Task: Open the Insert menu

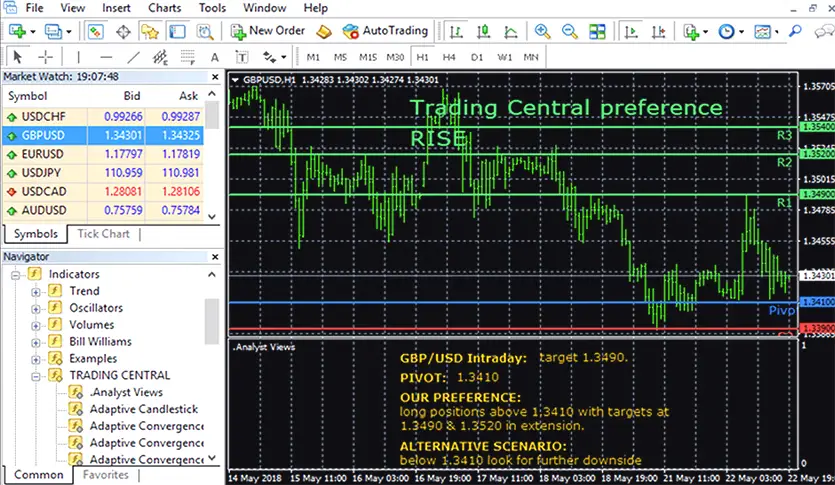Action: coord(116,8)
